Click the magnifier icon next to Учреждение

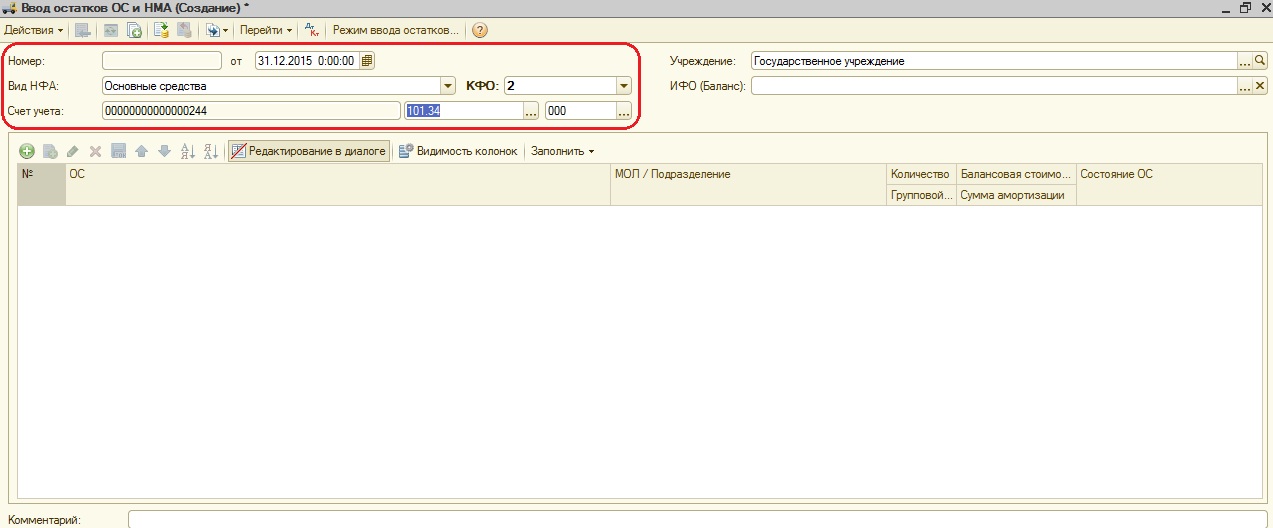[1260, 61]
